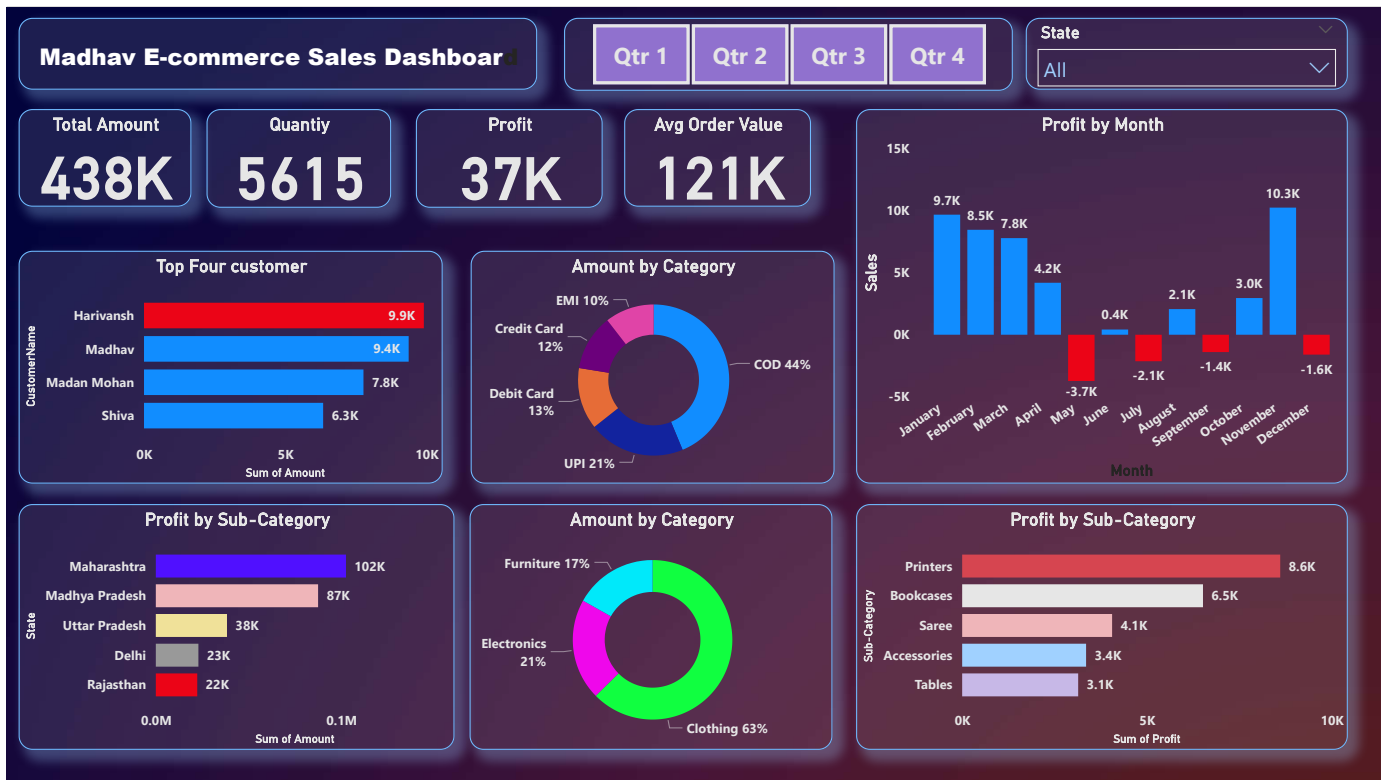
Task: Filter the dashboard by Qtr 2
Action: (x=739, y=55)
